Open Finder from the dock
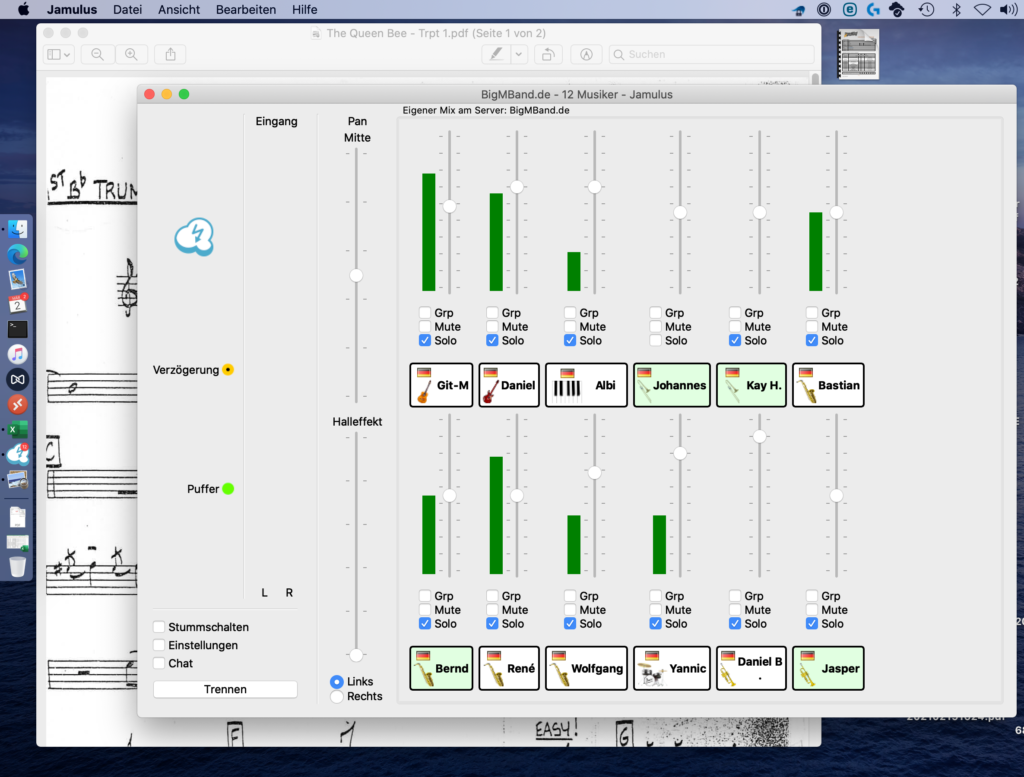Screen dimensions: 1024x777 (x=18, y=229)
